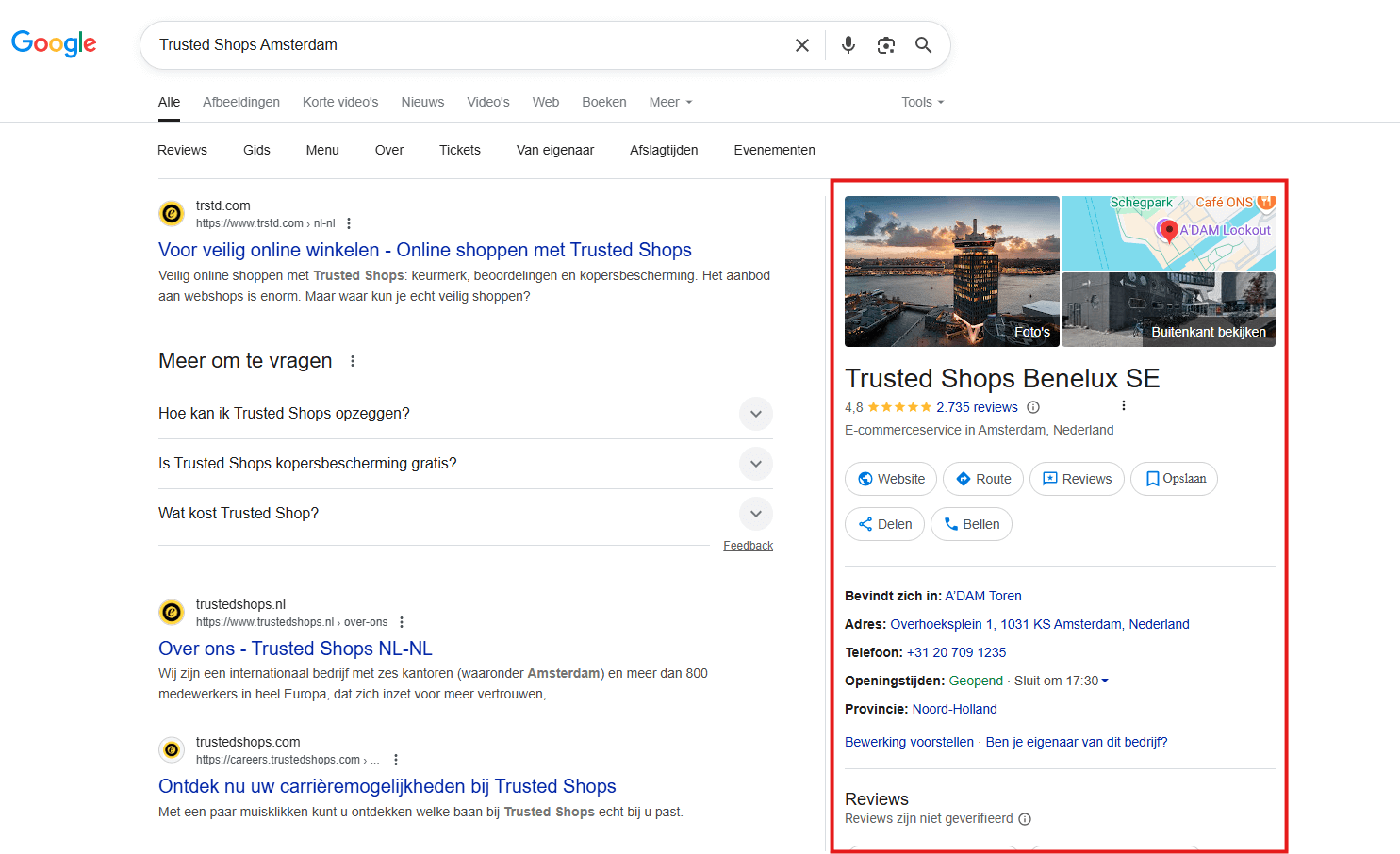1400x854 pixels.
Task: Switch to the Afbeeldingen tab
Action: [241, 102]
